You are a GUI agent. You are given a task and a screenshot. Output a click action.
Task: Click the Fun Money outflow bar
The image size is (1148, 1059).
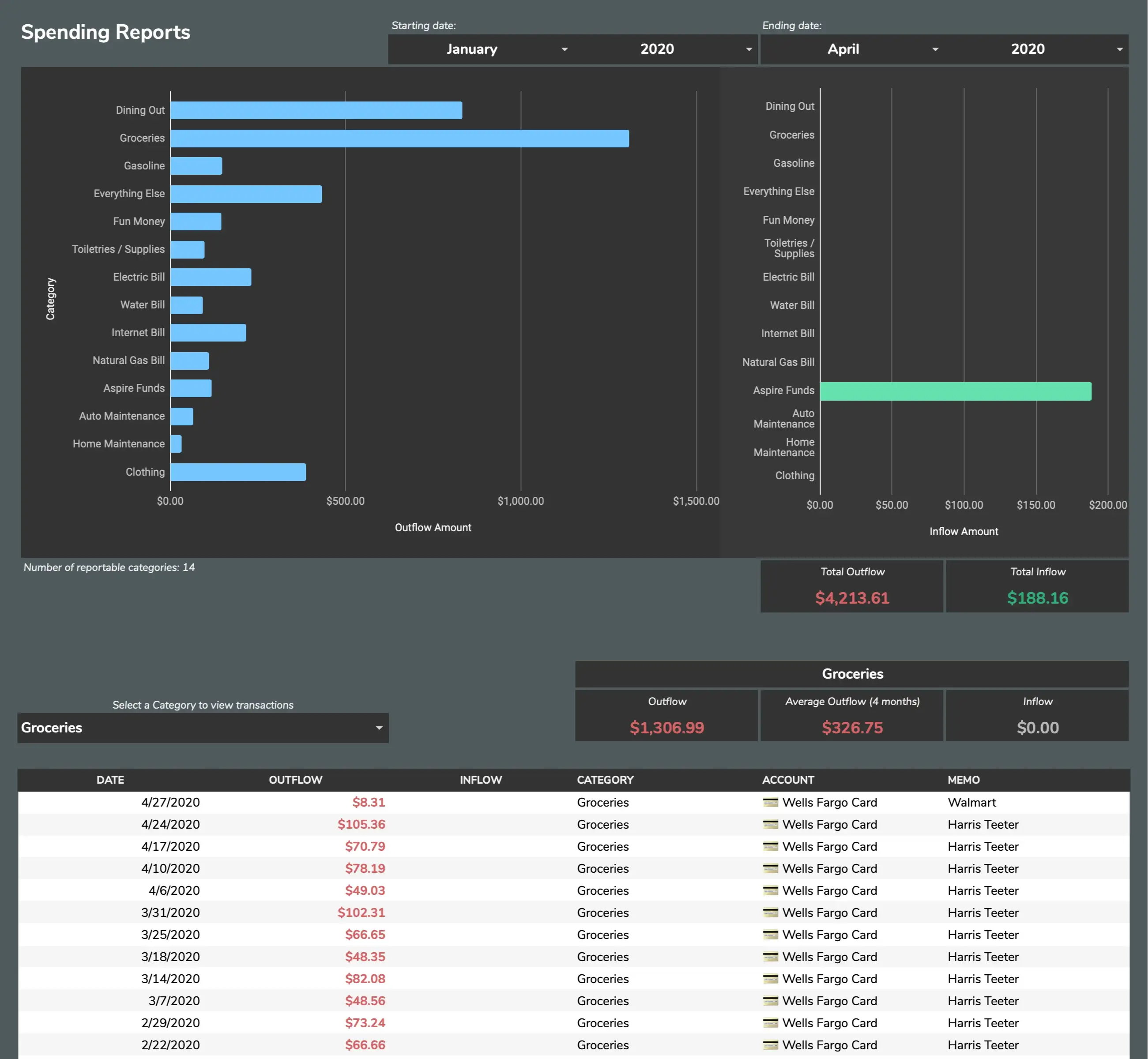[196, 222]
